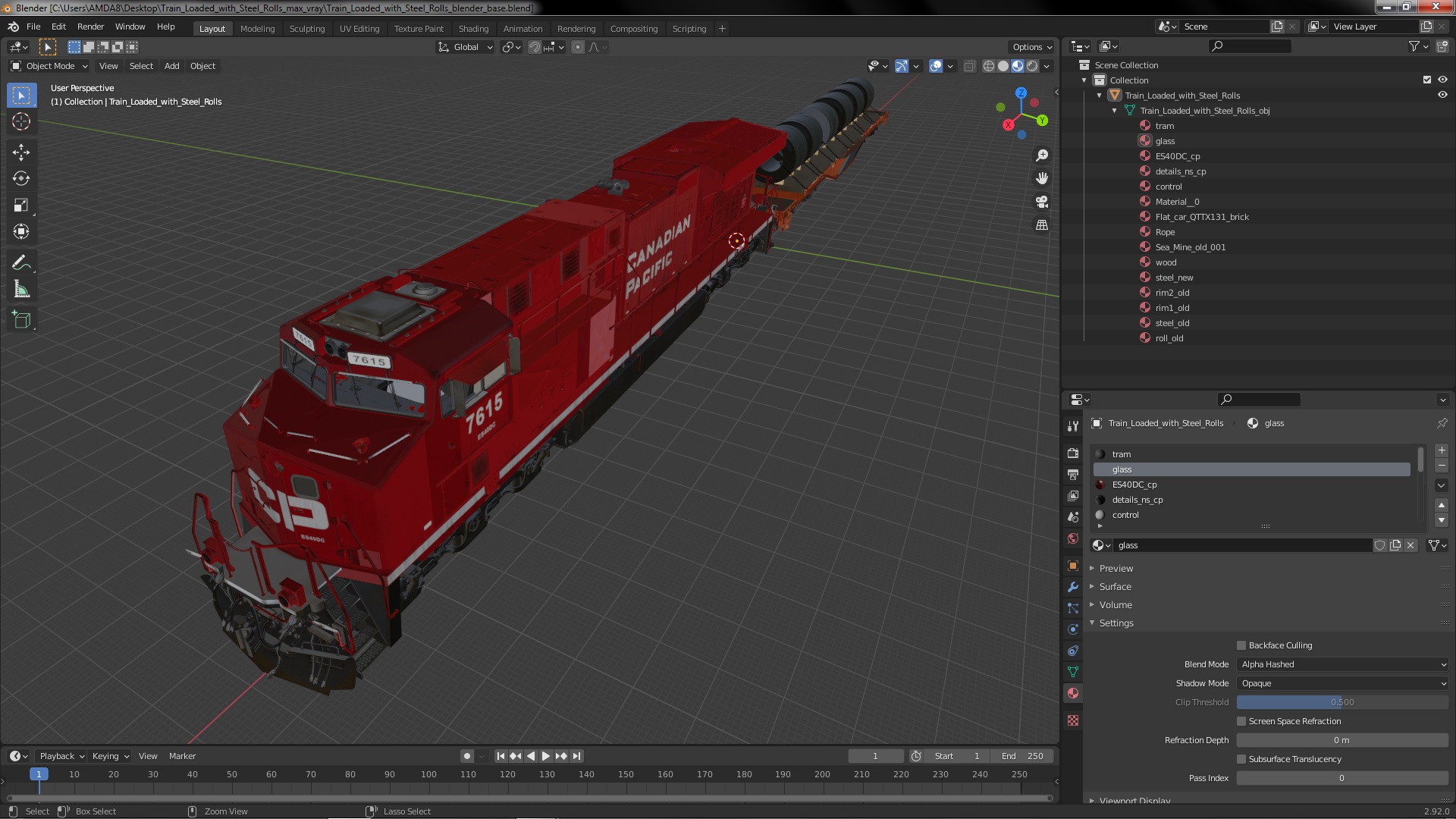Select the Rotate tool

(x=21, y=179)
